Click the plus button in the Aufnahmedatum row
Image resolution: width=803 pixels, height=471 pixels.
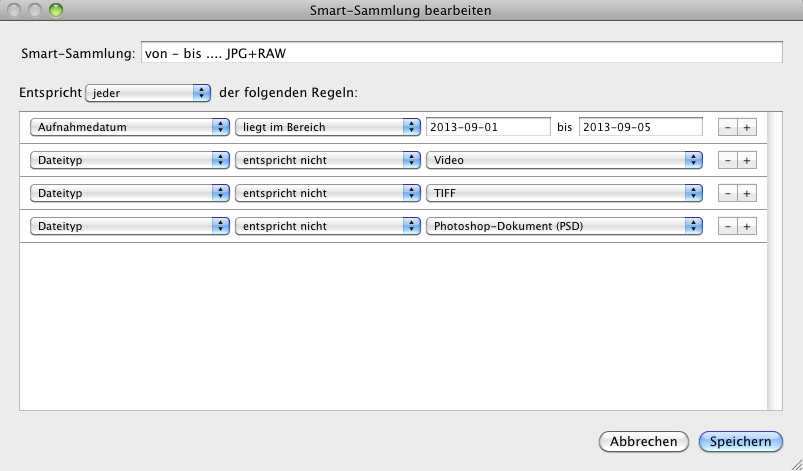[747, 127]
